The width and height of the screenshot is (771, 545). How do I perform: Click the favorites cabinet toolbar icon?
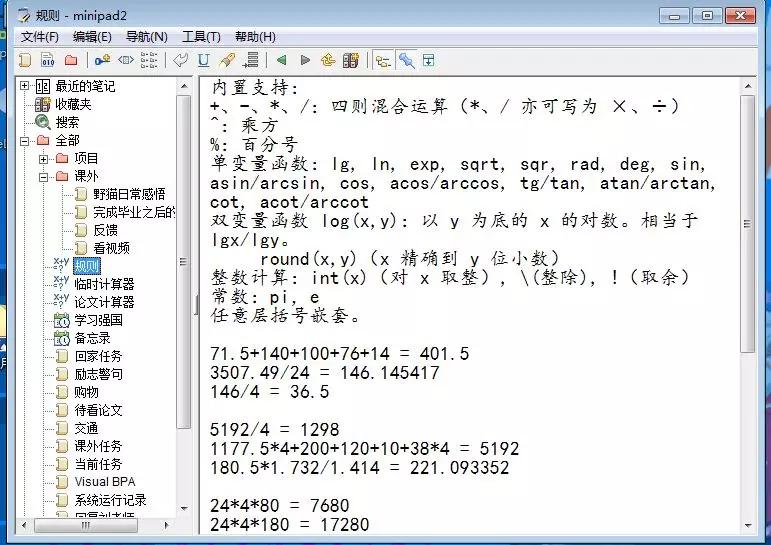pos(351,61)
